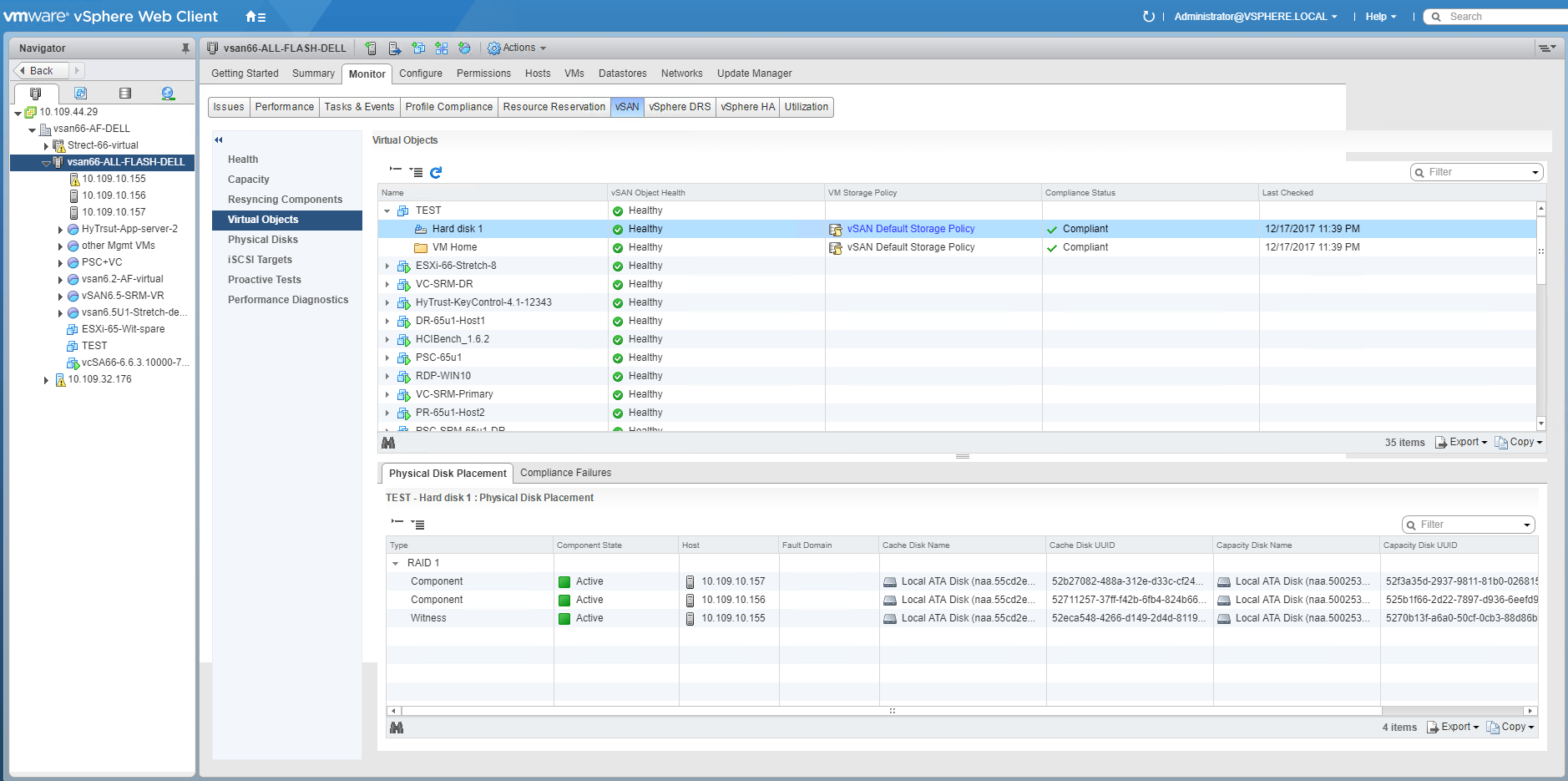
Task: Collapse the vSAN monitor side menu
Action: tap(219, 140)
